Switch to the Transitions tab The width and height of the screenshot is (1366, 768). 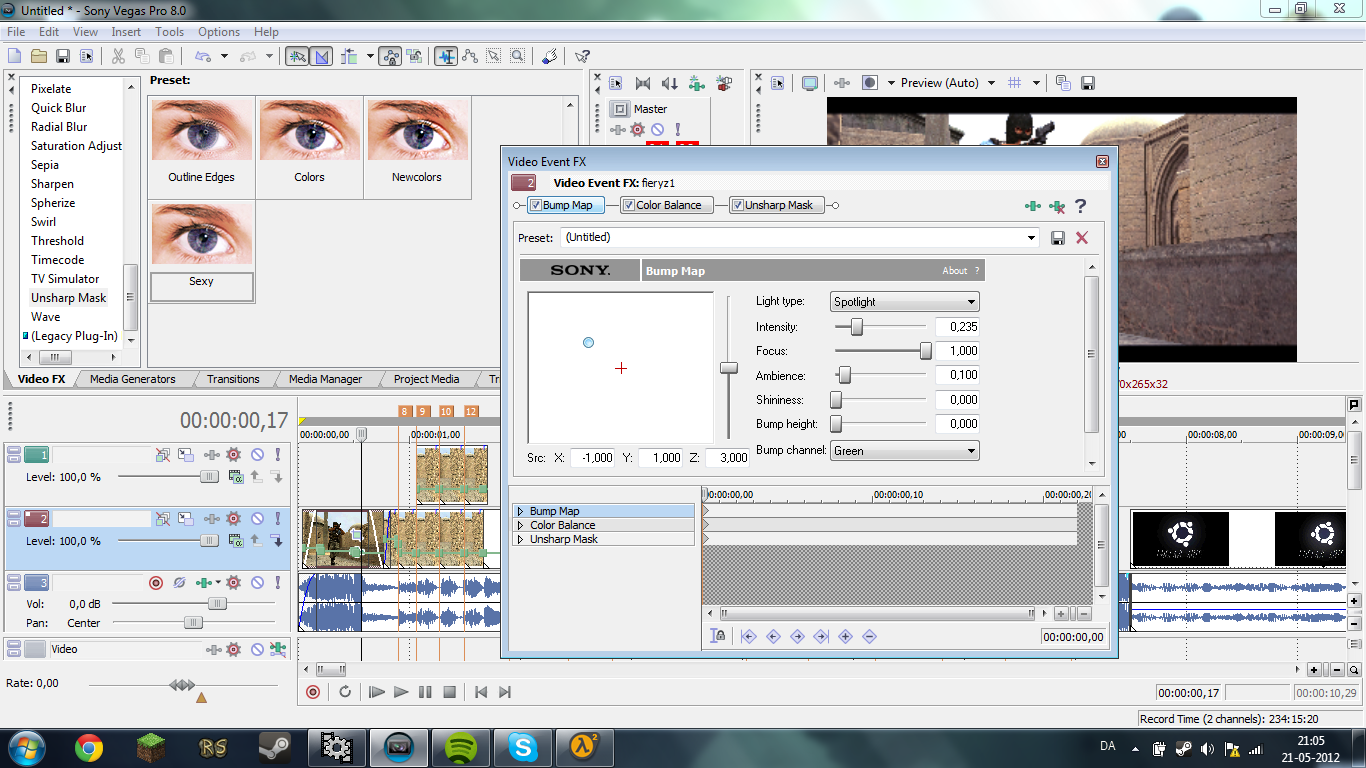pyautogui.click(x=233, y=379)
